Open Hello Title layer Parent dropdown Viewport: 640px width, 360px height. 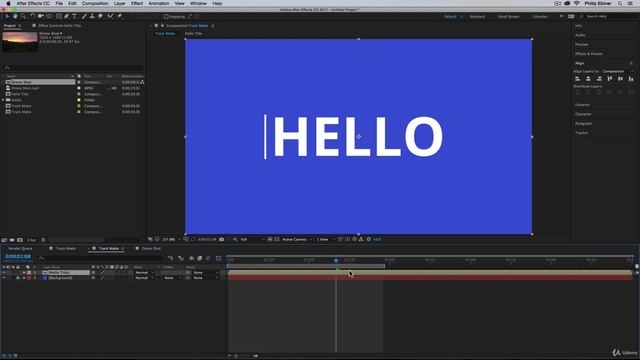pyautogui.click(x=205, y=272)
